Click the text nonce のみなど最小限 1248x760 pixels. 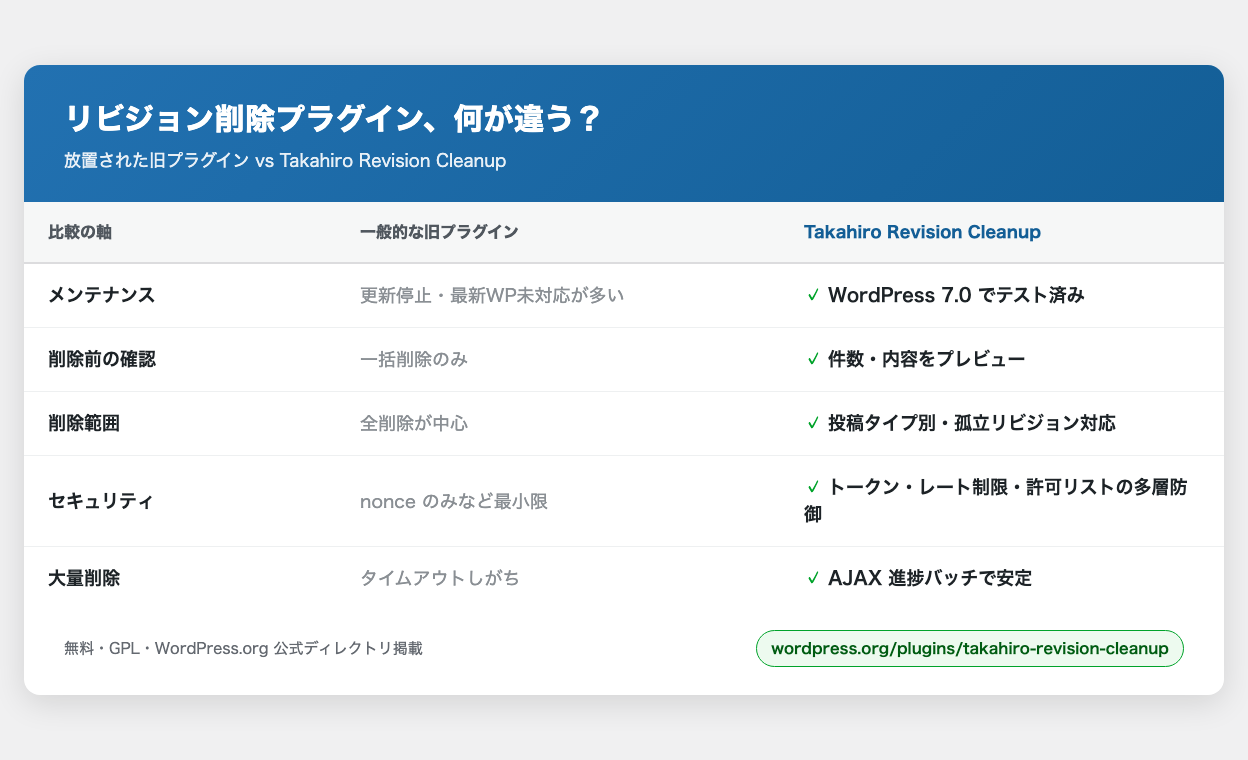point(454,501)
